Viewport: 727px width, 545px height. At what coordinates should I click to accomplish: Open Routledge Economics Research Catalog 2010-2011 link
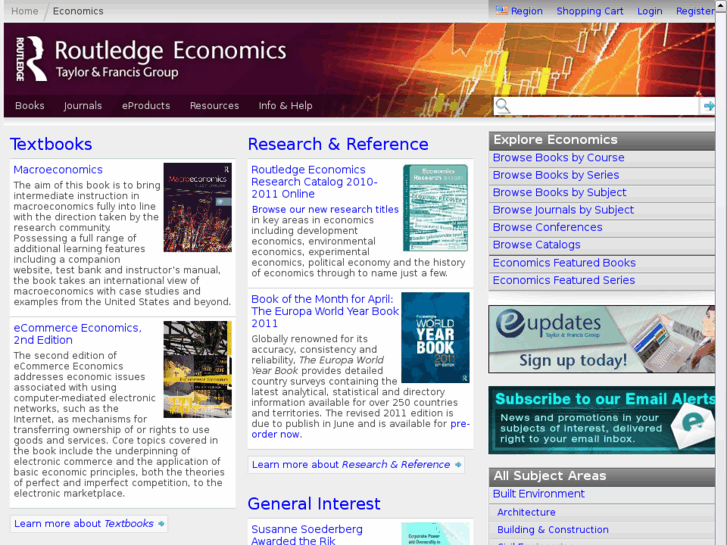click(314, 182)
